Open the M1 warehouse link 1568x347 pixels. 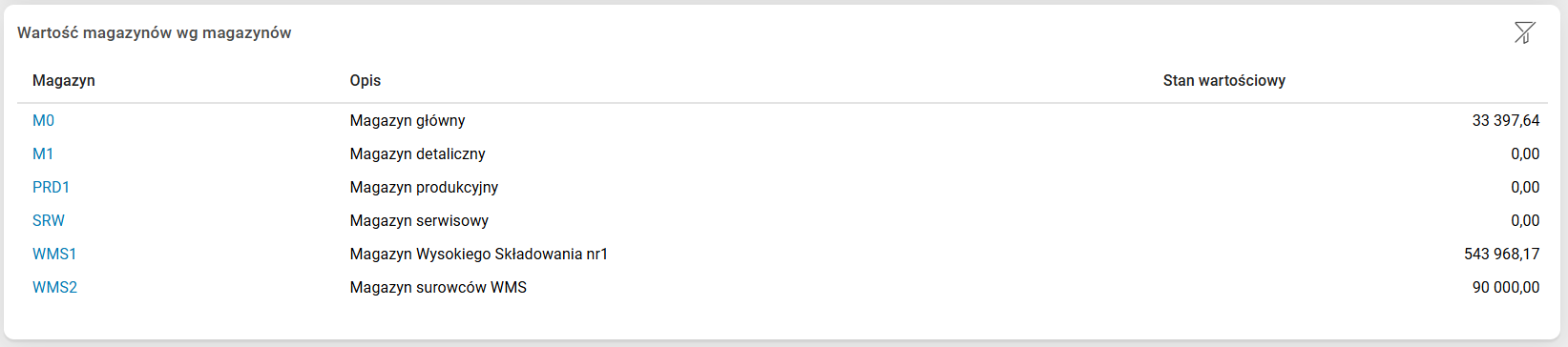tap(43, 153)
